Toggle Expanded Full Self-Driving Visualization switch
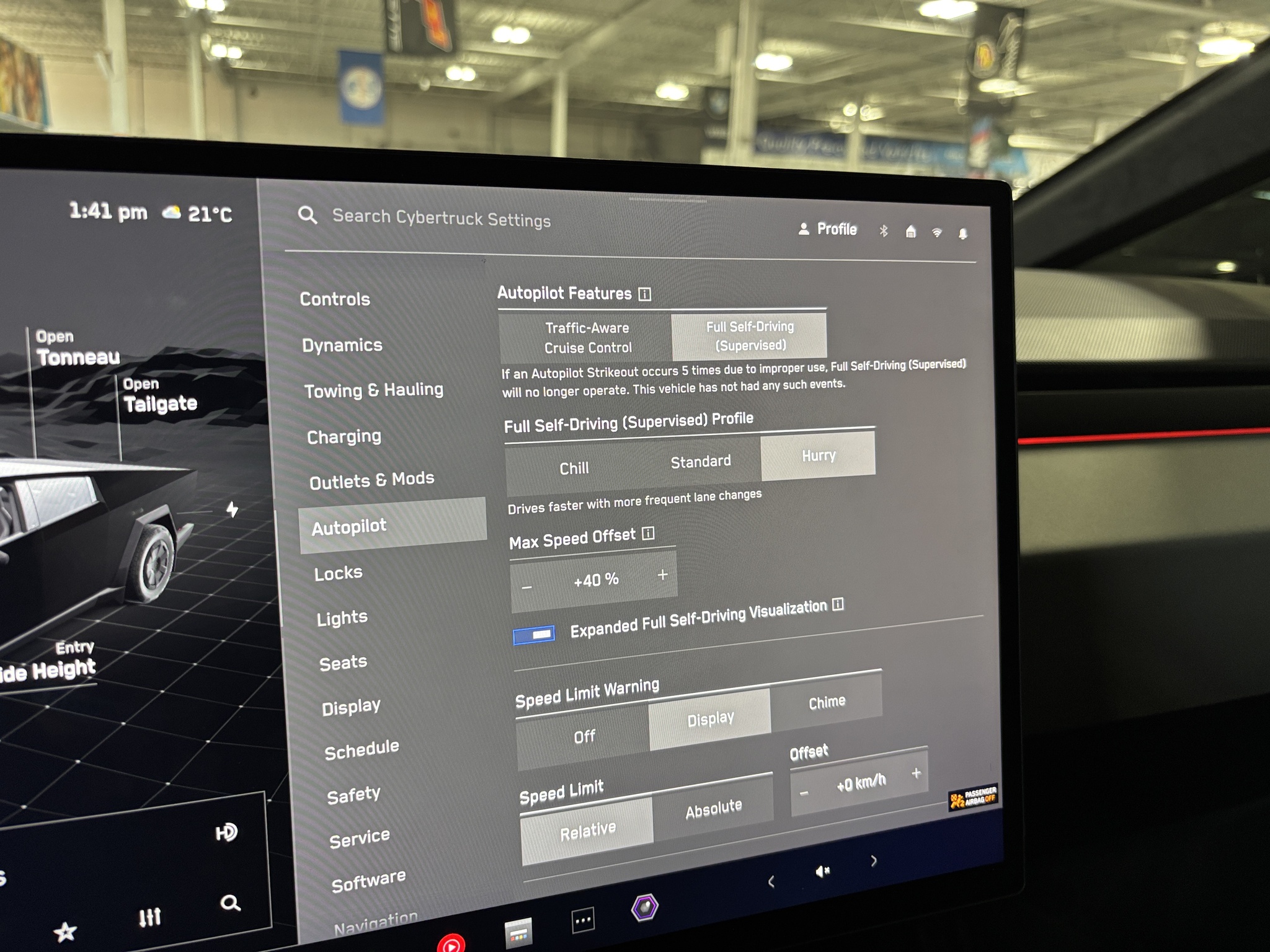 (534, 635)
